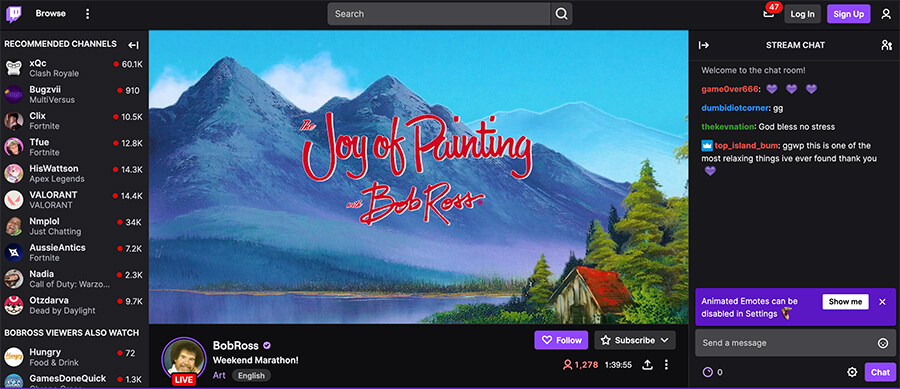The image size is (900, 389).
Task: Click username thekevnation in chat
Action: (729, 127)
